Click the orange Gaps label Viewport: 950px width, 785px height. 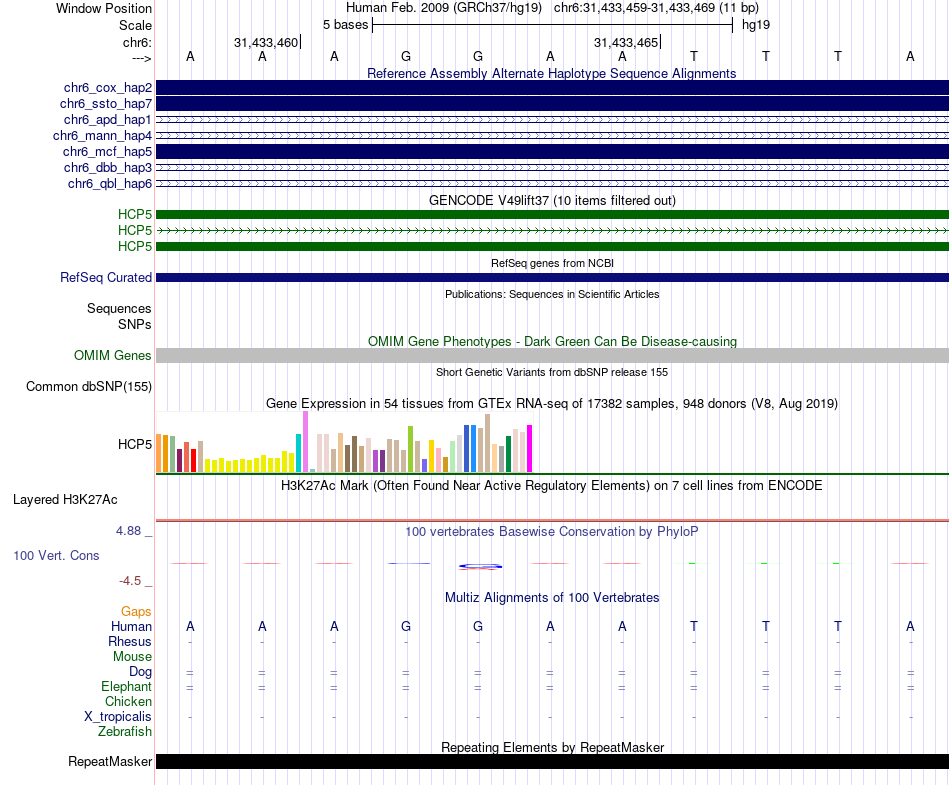pos(136,611)
